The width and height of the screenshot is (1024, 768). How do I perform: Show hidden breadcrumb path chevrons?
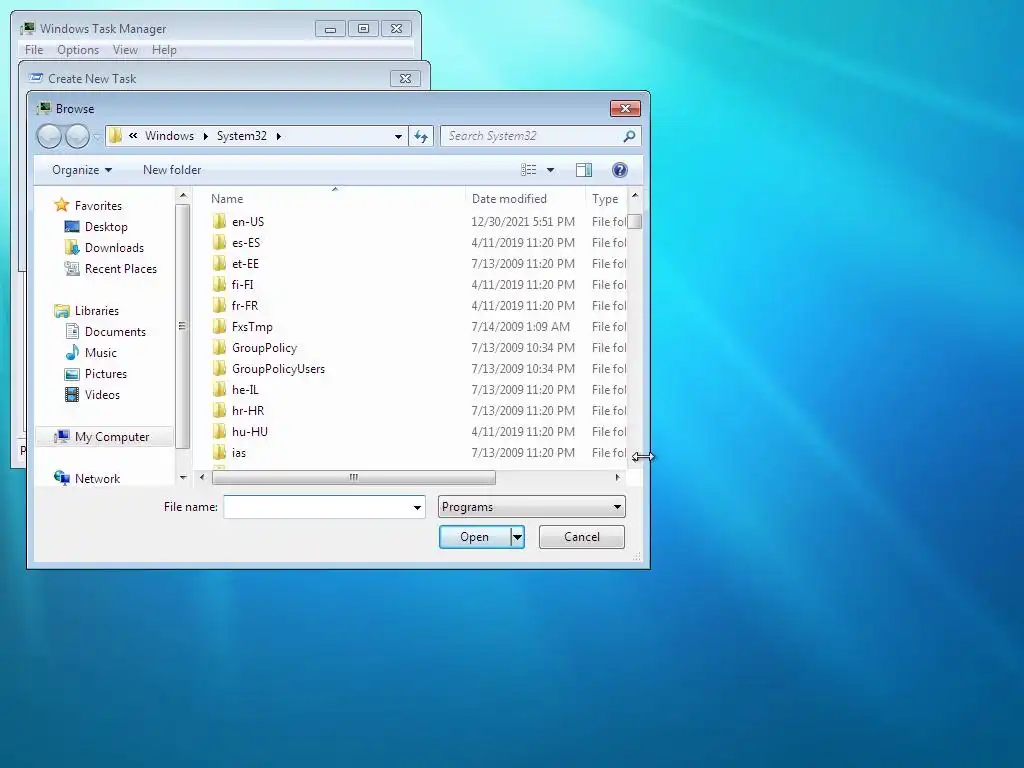point(133,136)
